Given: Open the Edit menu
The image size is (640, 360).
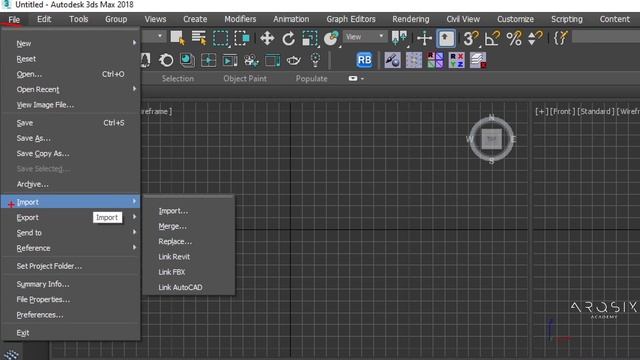Looking at the screenshot, I should [x=44, y=19].
